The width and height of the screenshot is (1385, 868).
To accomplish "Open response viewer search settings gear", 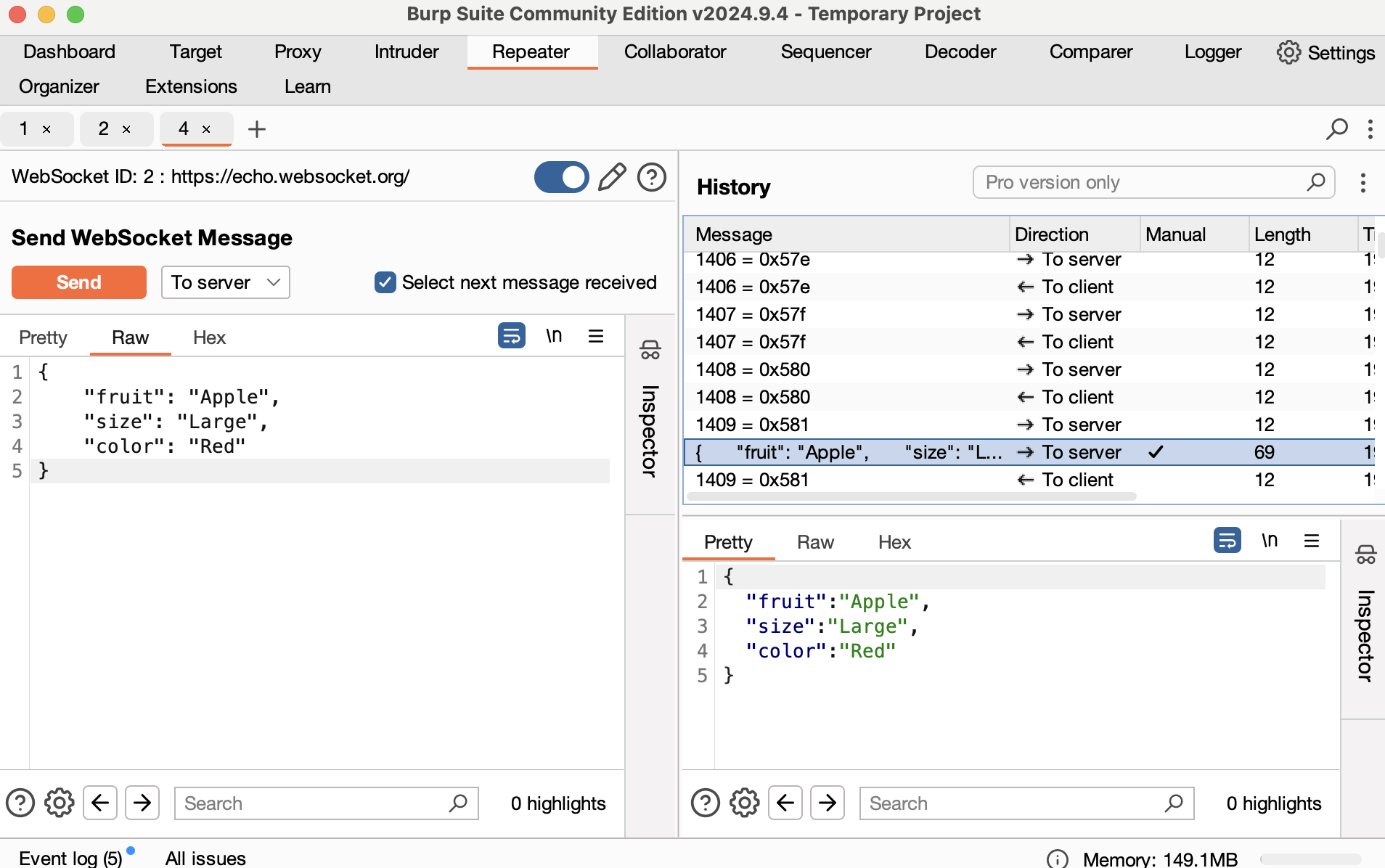I will [x=745, y=803].
